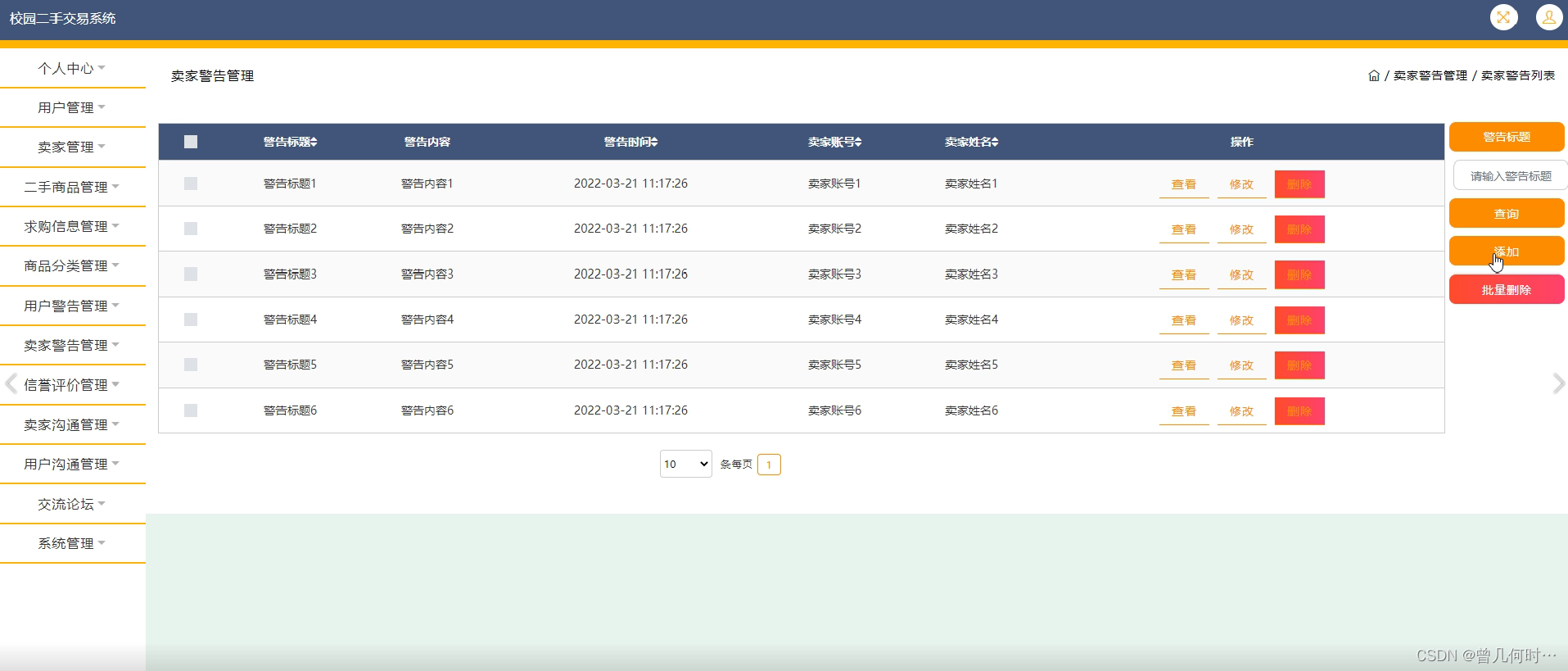
Task: Sort by 卖家姓名 column arrows
Action: click(995, 142)
